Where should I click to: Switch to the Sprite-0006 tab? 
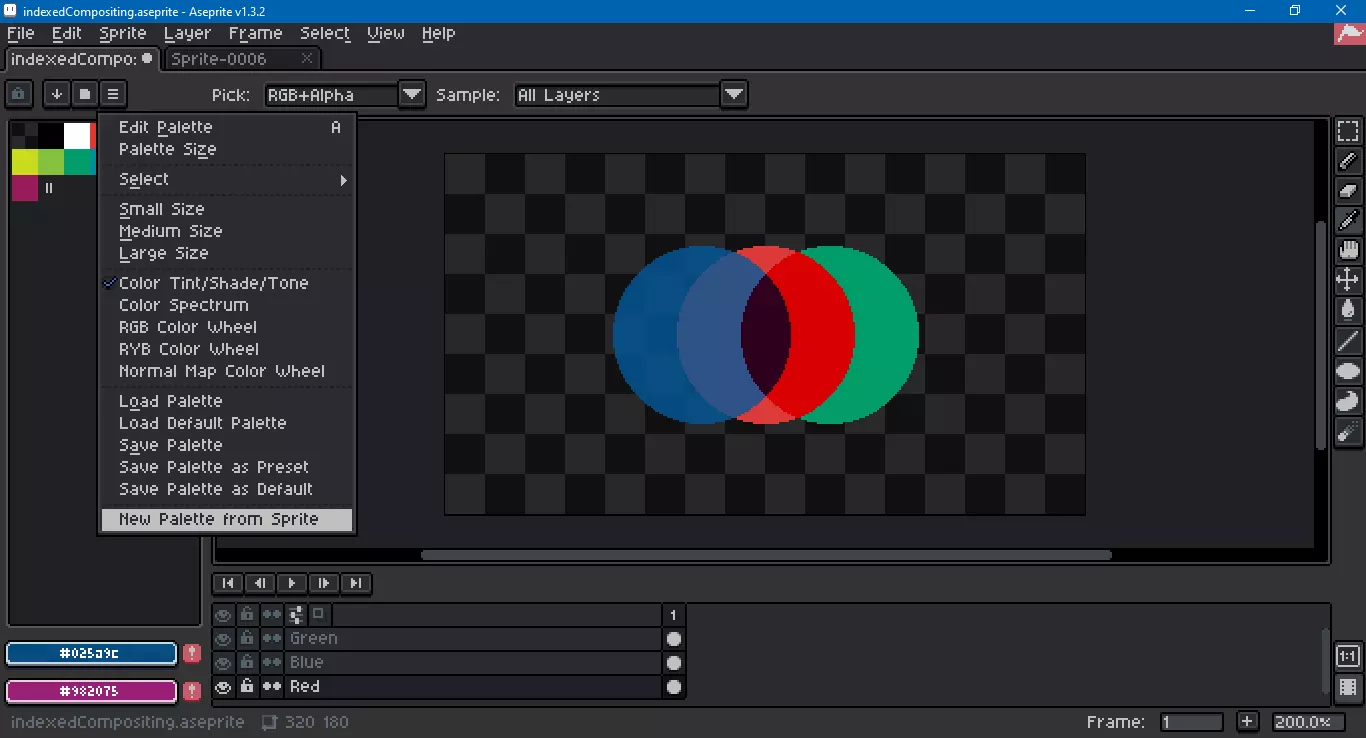(219, 59)
